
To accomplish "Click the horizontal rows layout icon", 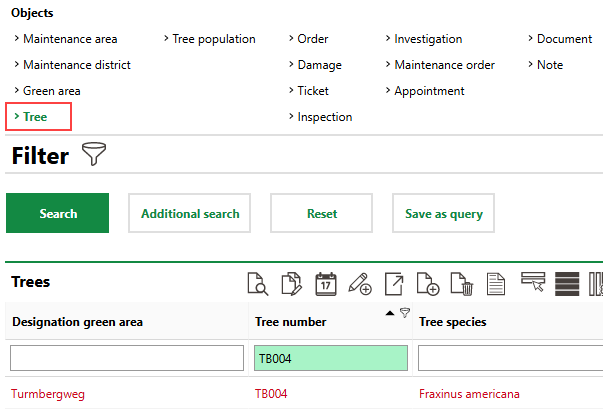I will (x=567, y=284).
